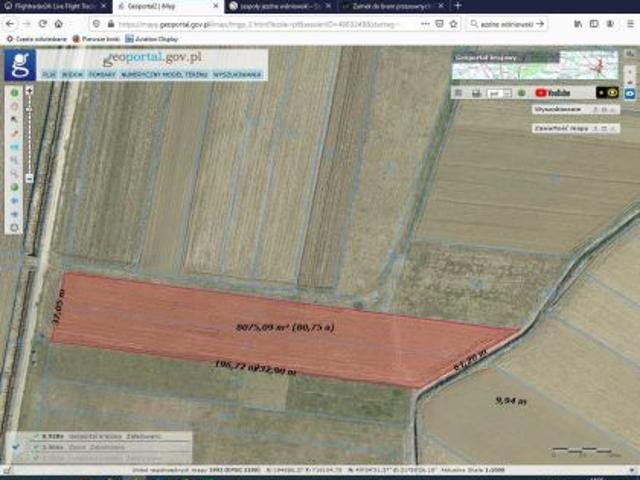The width and height of the screenshot is (640, 480).
Task: Open the Firefox account icon
Action: click(x=610, y=24)
